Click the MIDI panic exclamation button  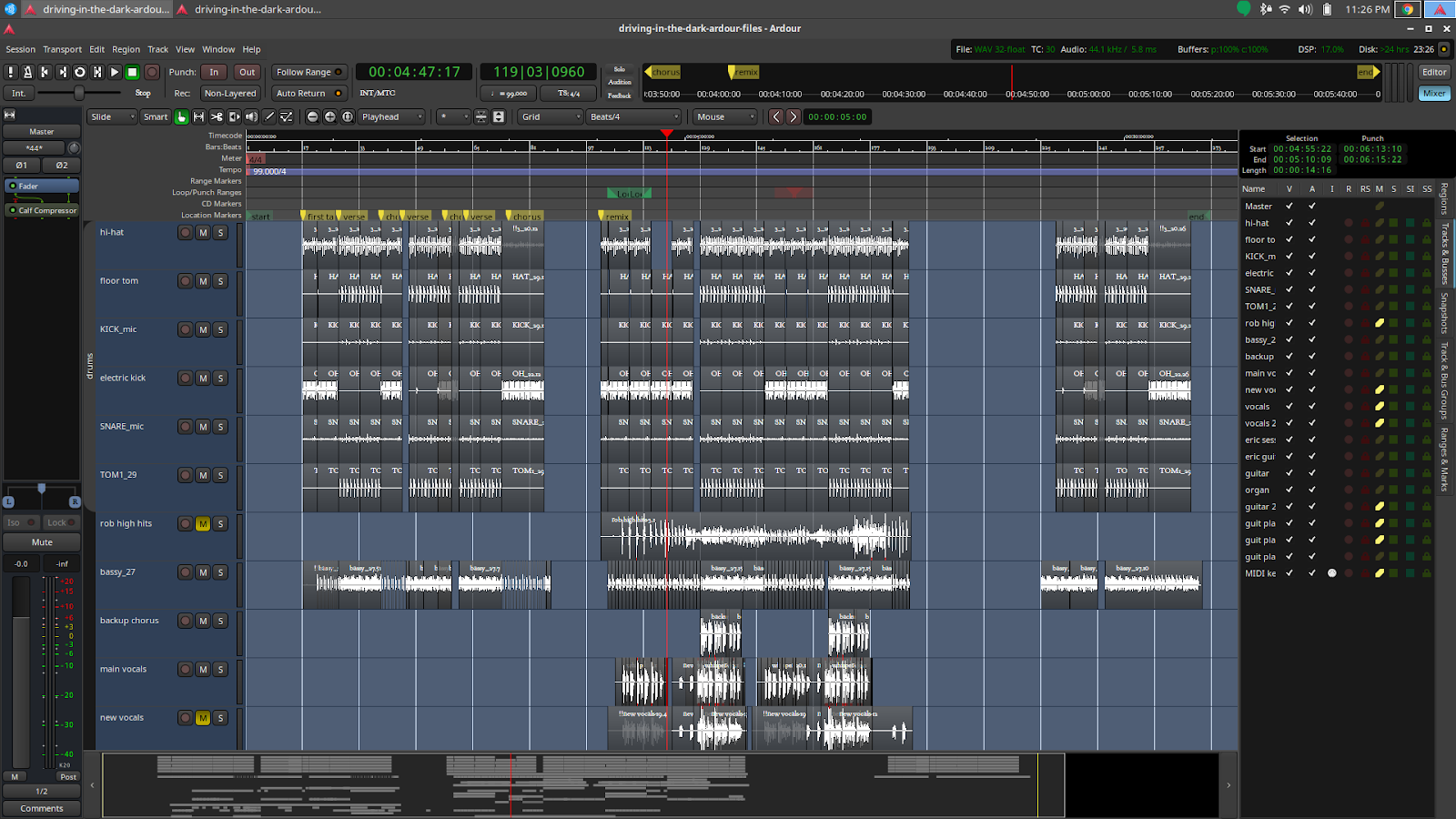(x=11, y=72)
